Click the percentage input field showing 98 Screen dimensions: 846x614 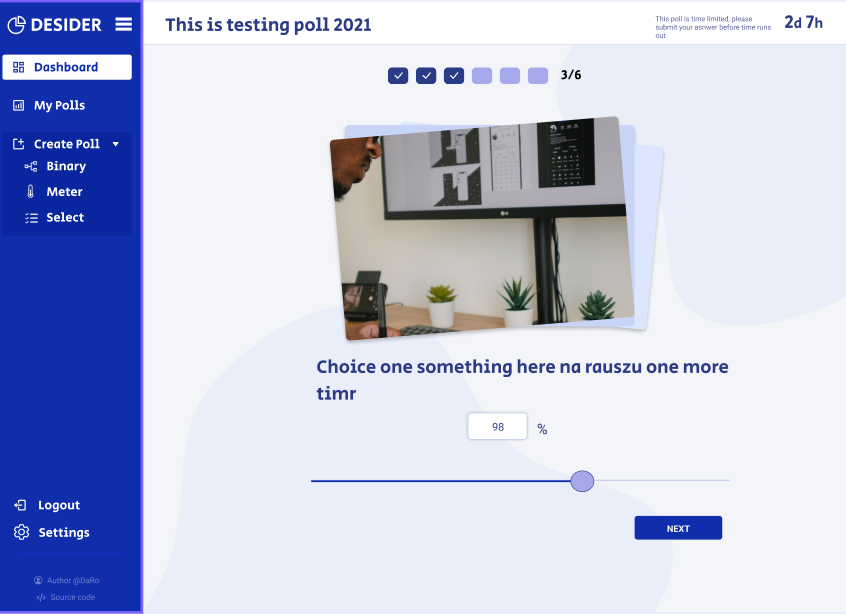click(x=497, y=426)
